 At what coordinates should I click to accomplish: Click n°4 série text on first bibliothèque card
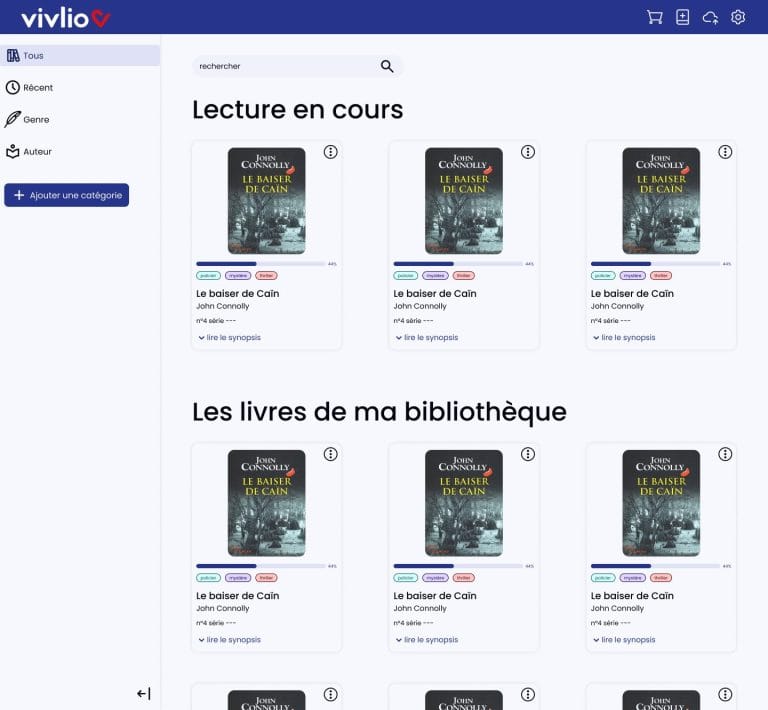tap(216, 623)
